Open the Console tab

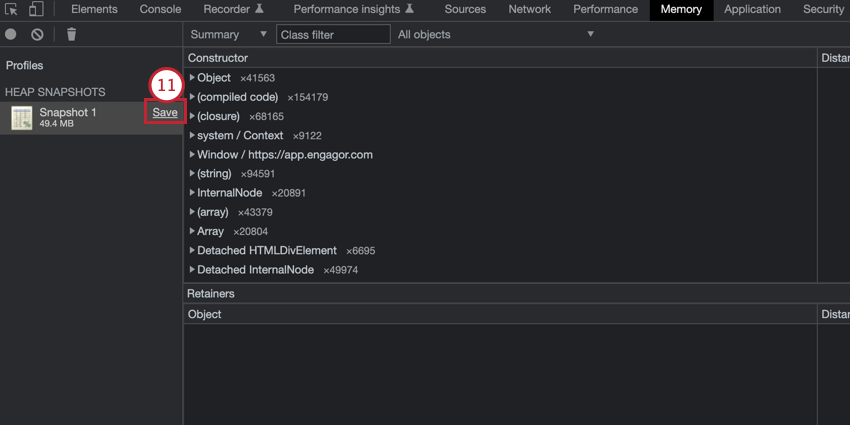tap(160, 9)
